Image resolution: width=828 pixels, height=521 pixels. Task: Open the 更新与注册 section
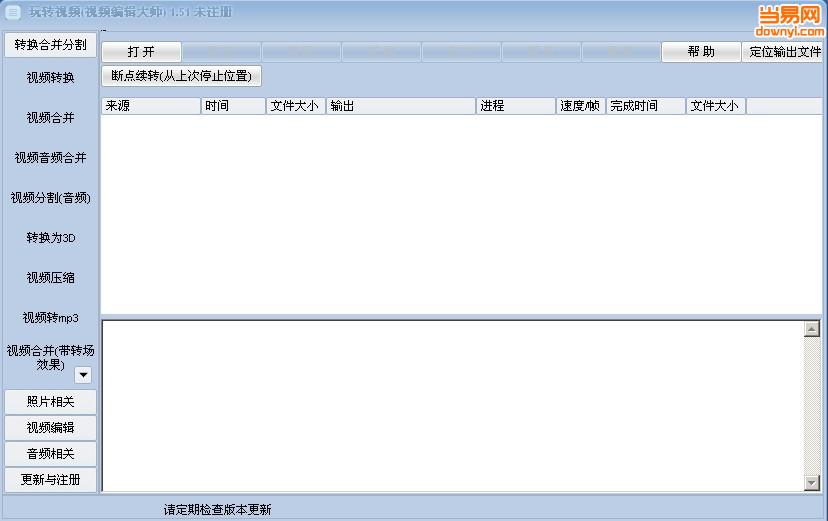50,479
